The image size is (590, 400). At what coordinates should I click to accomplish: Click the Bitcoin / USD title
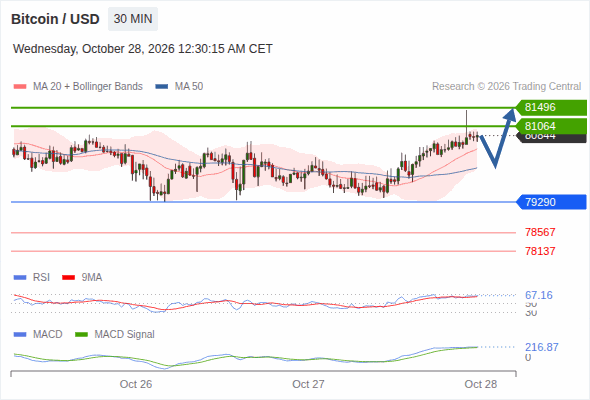point(55,19)
